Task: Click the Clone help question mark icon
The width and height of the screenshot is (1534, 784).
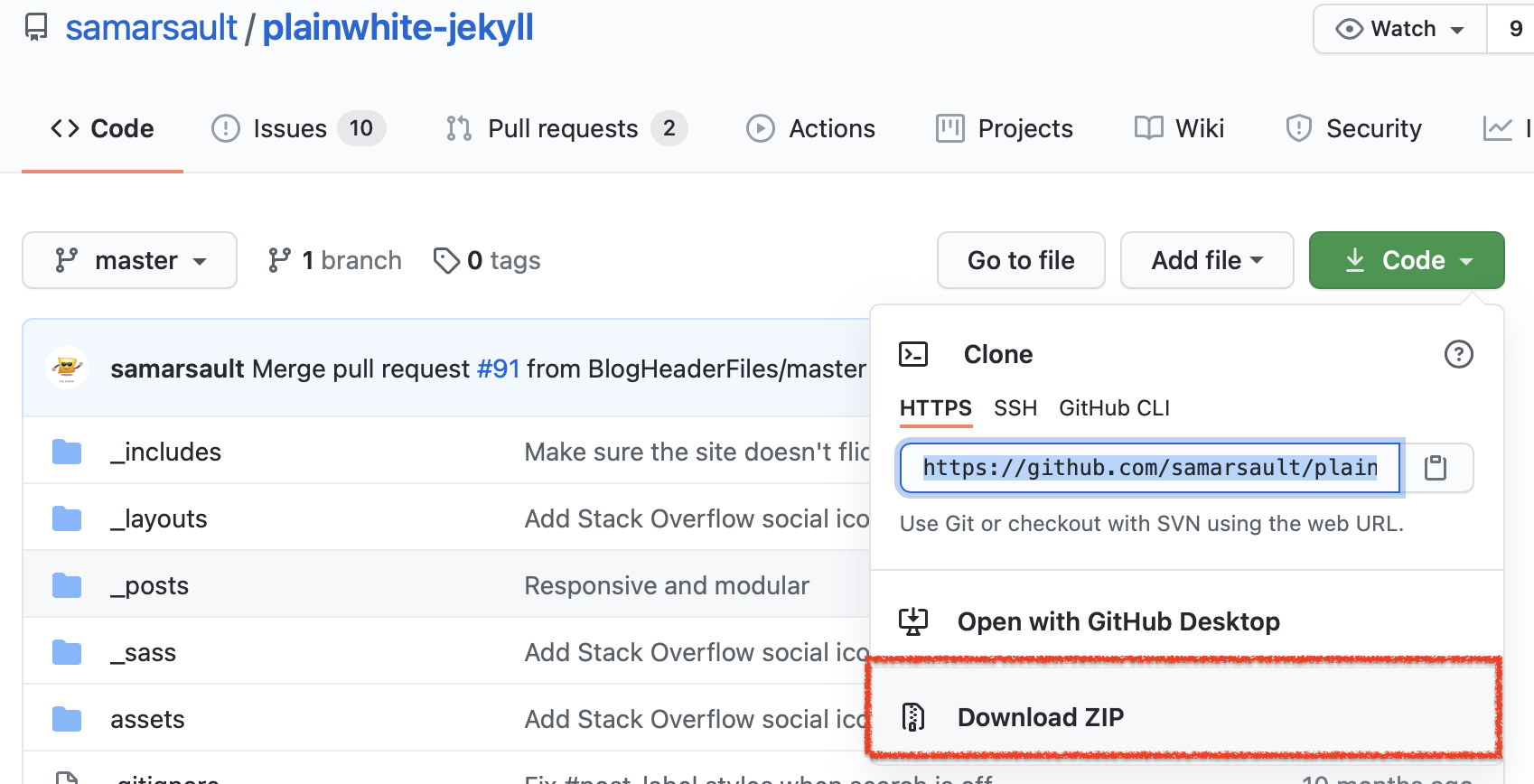Action: pyautogui.click(x=1458, y=354)
